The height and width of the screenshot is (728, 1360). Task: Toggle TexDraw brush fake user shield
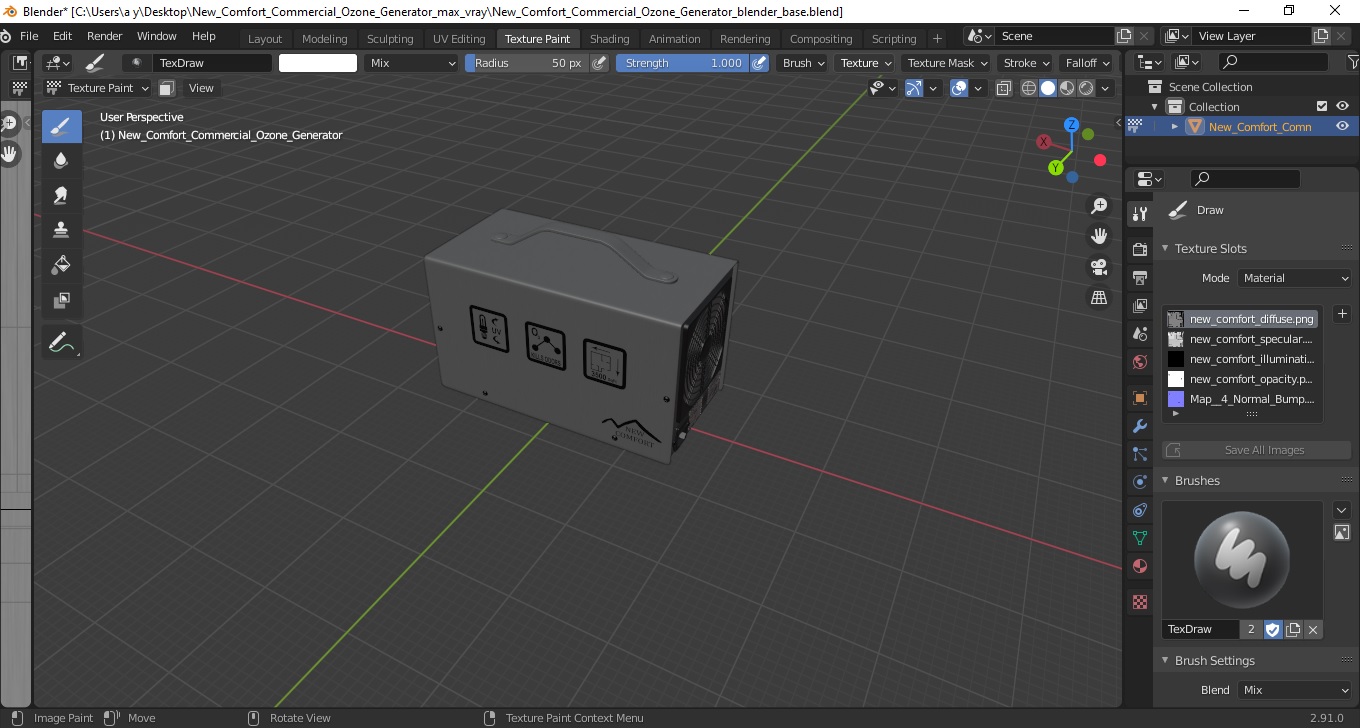click(x=1272, y=629)
